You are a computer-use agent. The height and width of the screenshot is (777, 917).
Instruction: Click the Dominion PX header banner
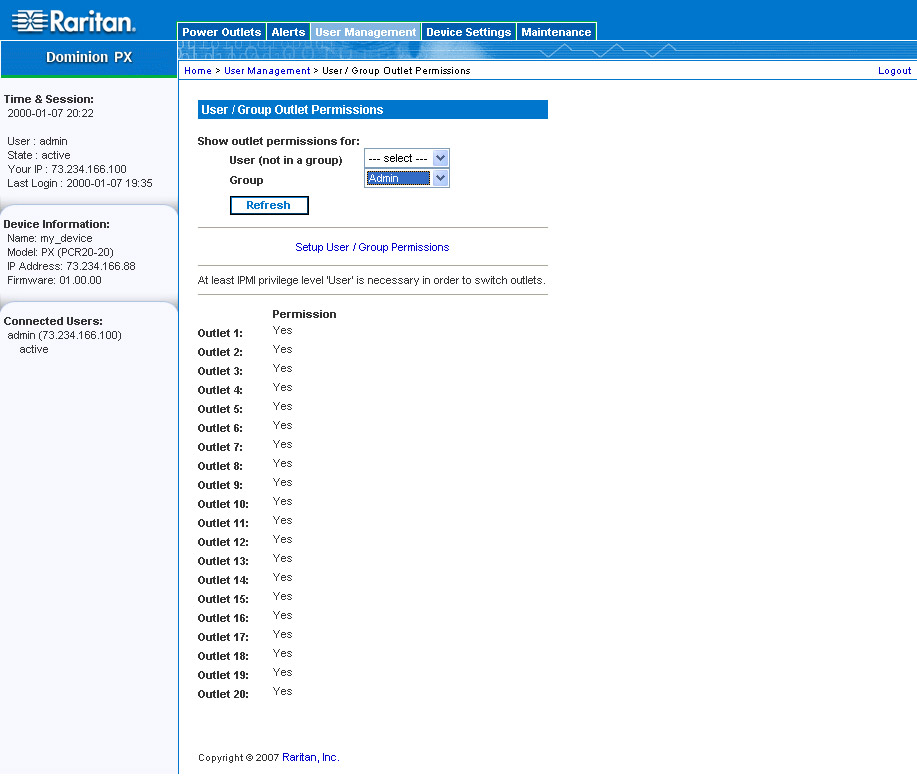89,57
